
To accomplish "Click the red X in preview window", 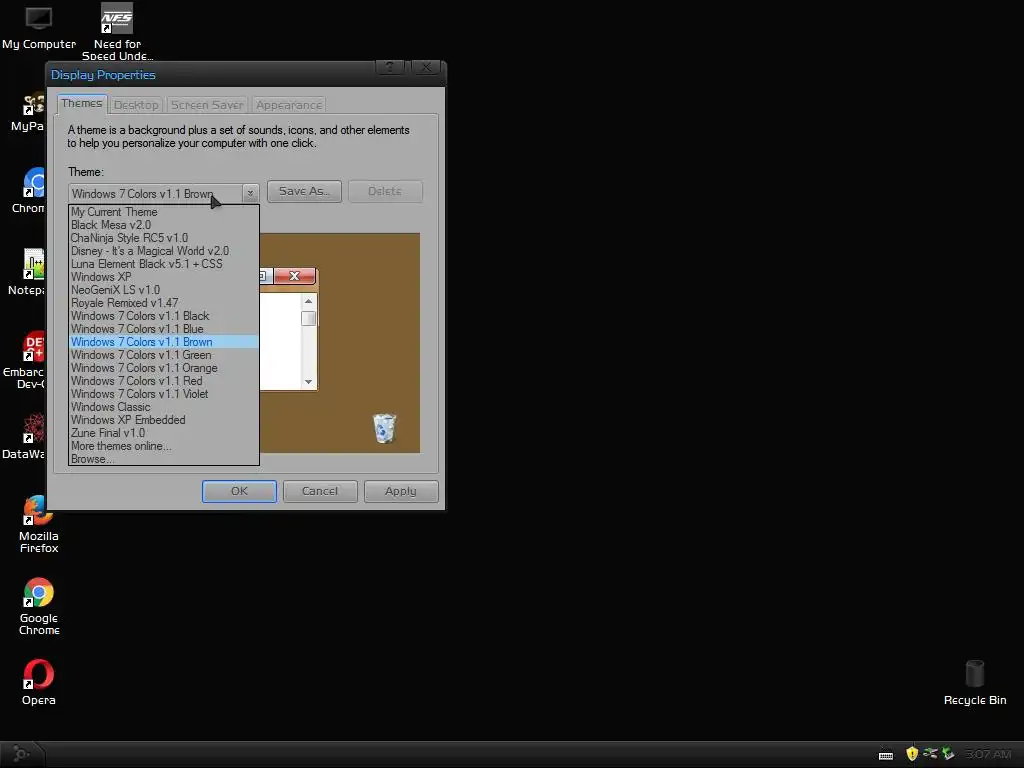I will (x=295, y=276).
